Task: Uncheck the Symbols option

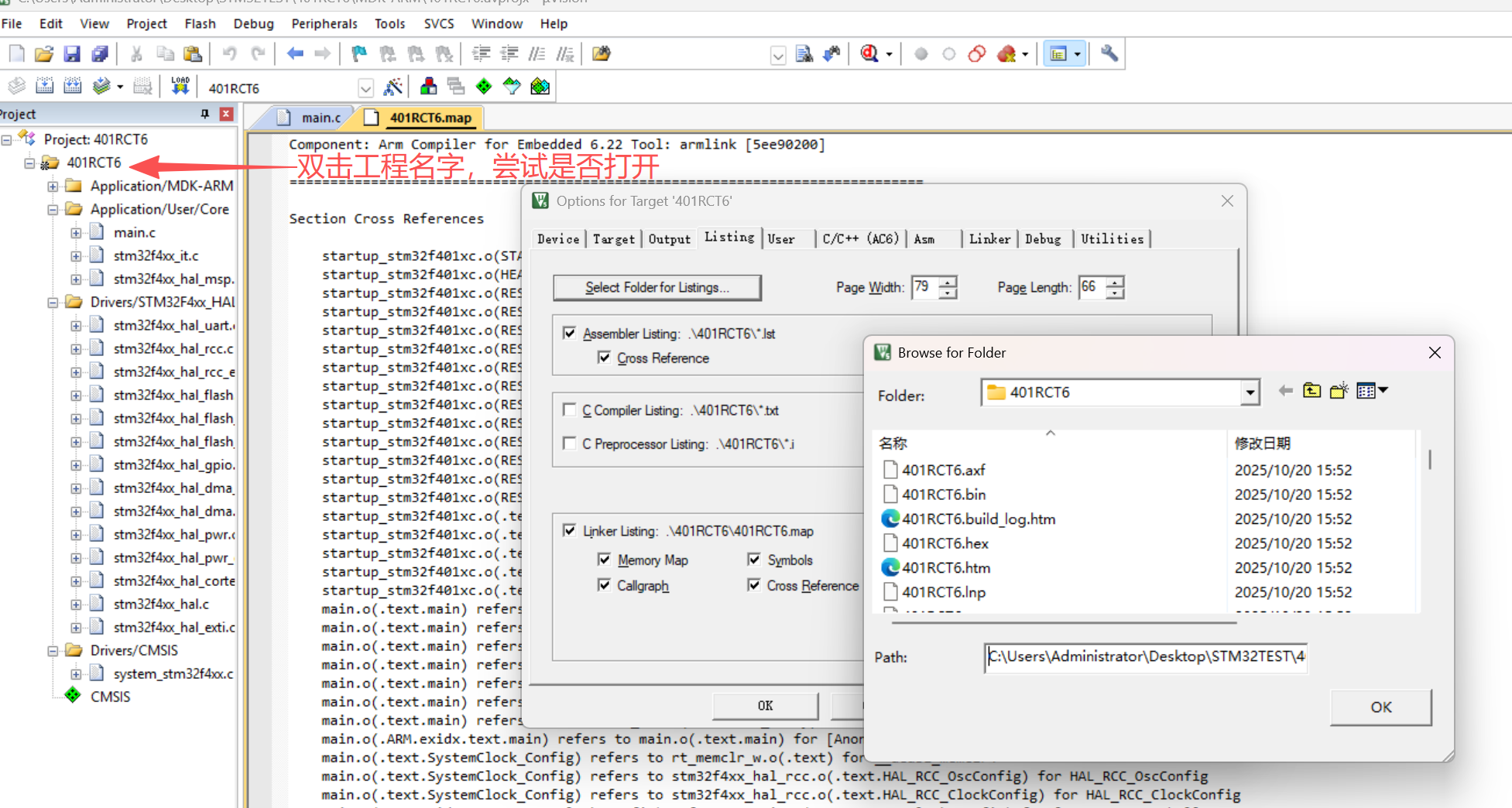Action: (x=754, y=559)
